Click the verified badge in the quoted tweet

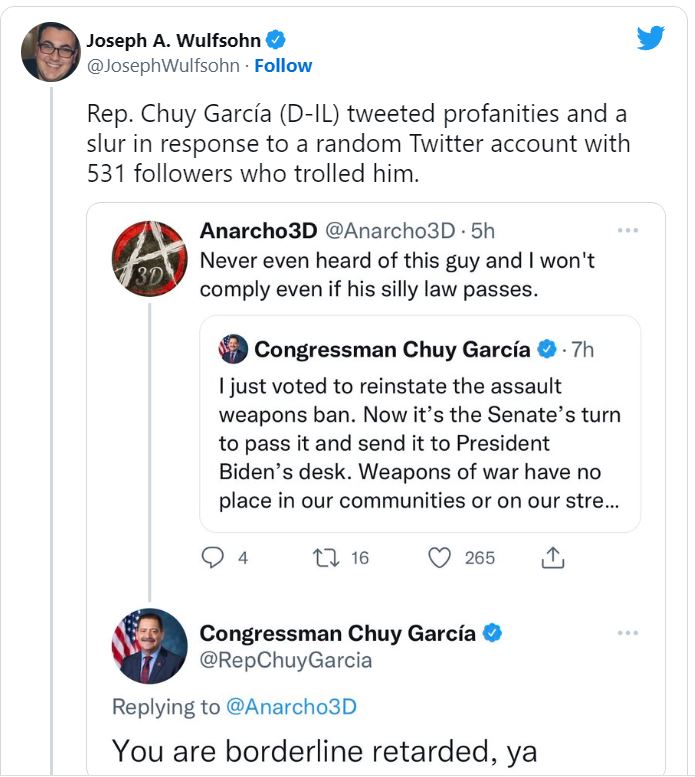pyautogui.click(x=547, y=349)
